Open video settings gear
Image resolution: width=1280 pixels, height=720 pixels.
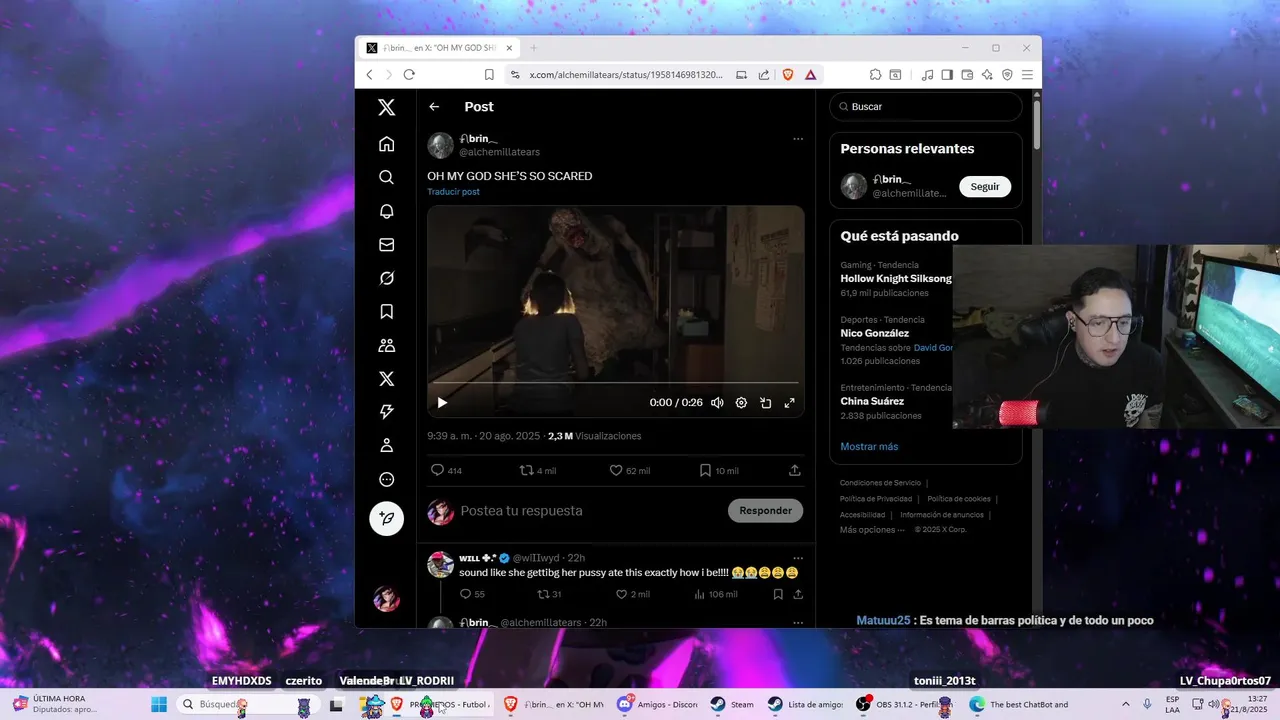pos(741,403)
